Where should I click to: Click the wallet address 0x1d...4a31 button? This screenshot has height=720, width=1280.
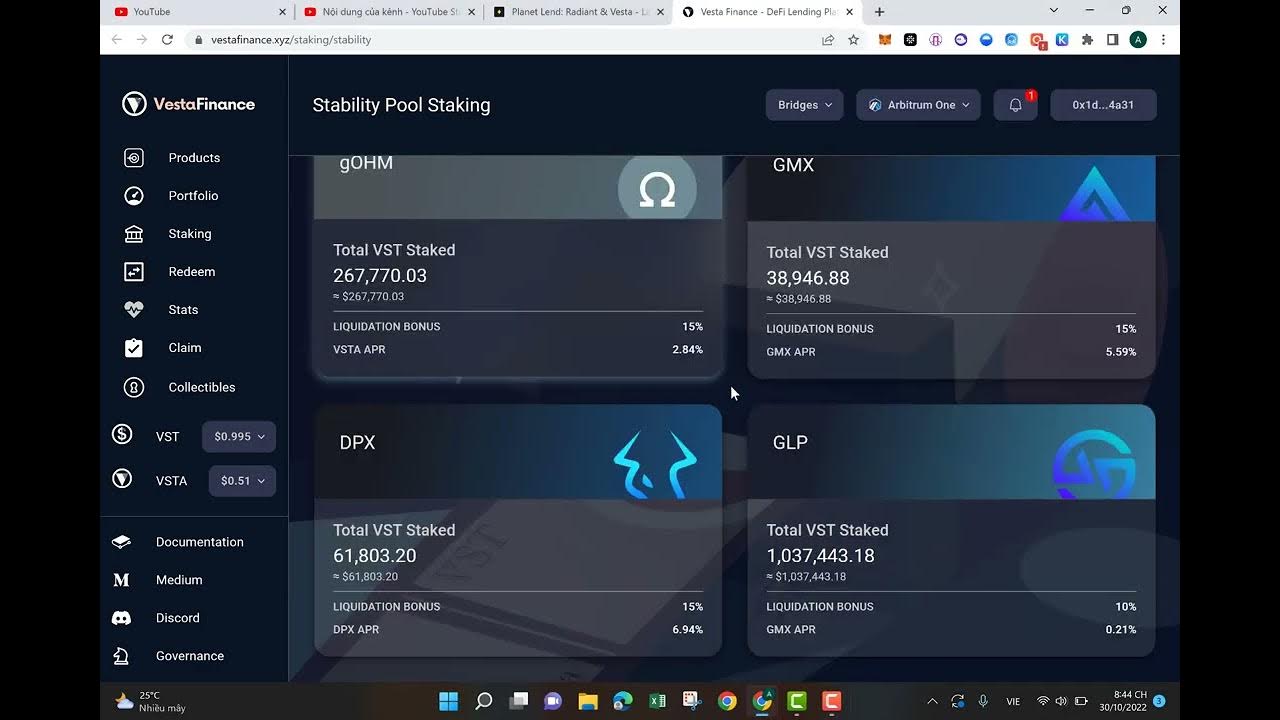point(1103,105)
